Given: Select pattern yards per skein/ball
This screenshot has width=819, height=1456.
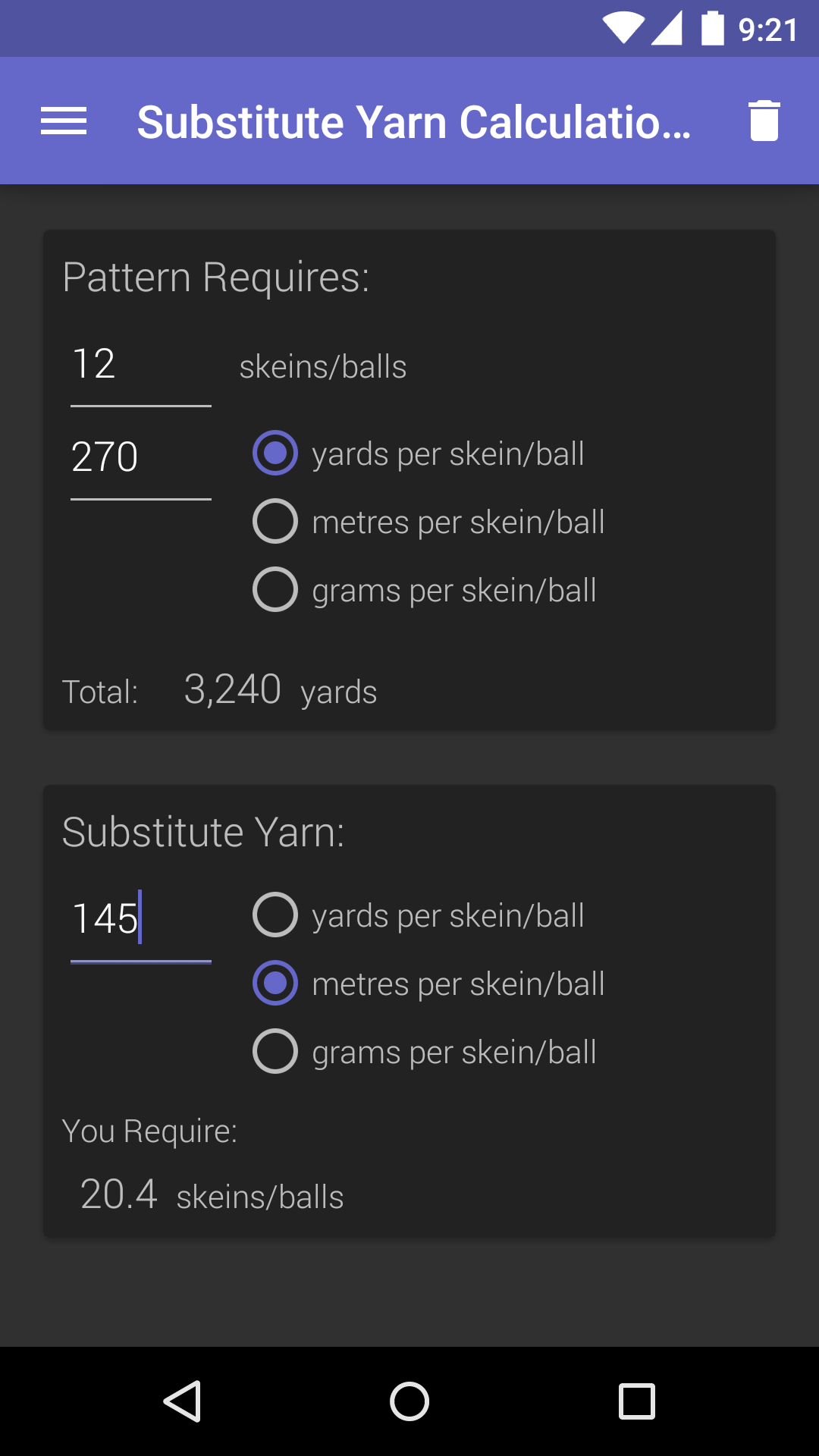Looking at the screenshot, I should click(419, 453).
